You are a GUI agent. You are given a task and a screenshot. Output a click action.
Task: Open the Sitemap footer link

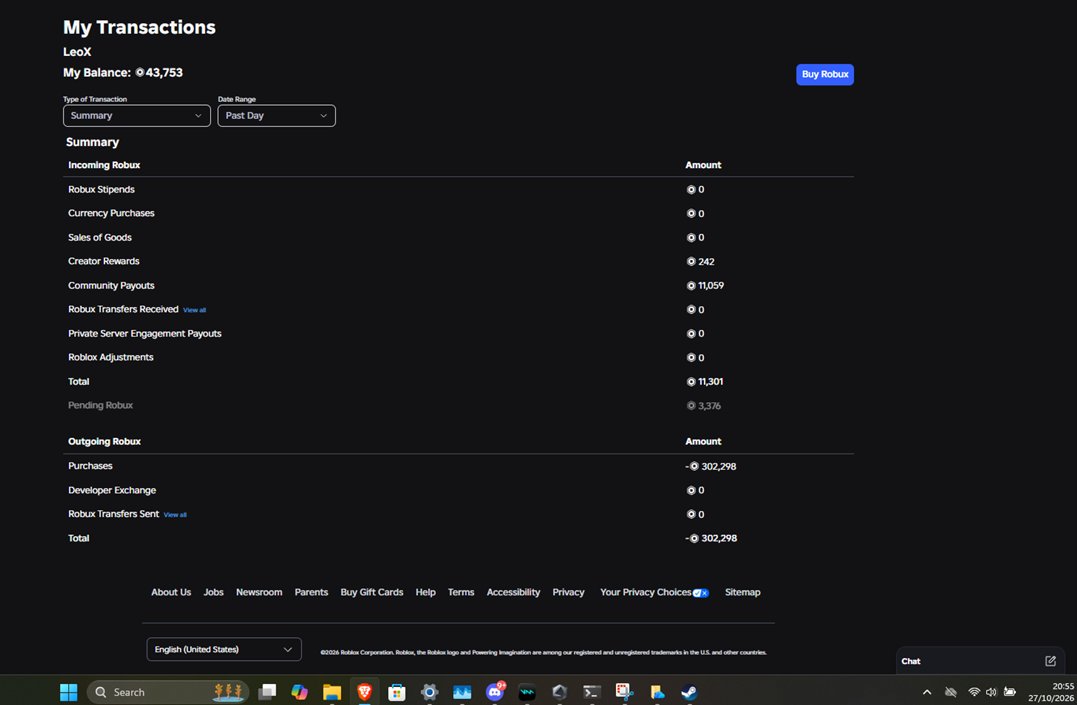[742, 592]
